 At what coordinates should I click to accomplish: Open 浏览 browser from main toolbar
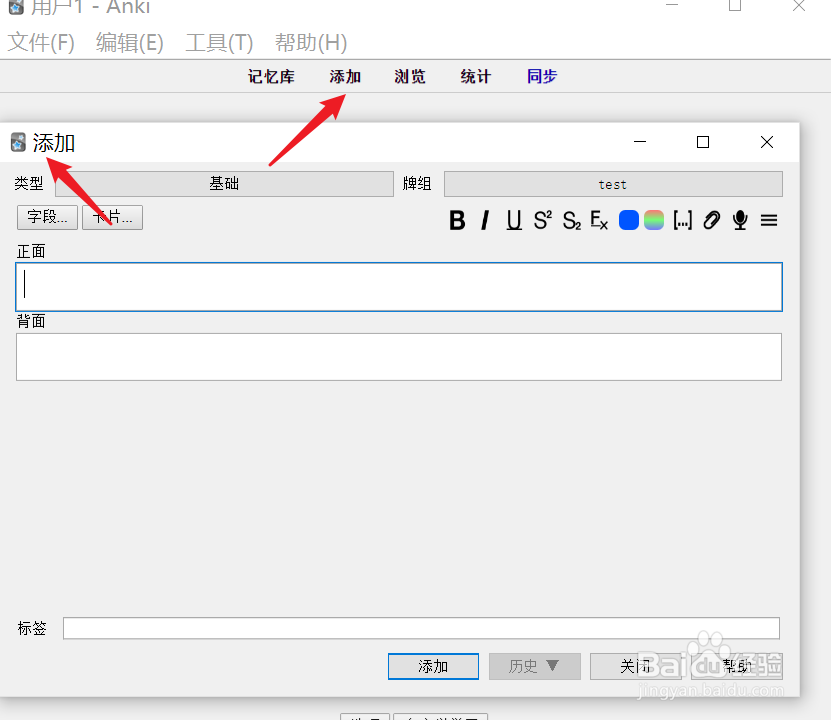tap(410, 77)
